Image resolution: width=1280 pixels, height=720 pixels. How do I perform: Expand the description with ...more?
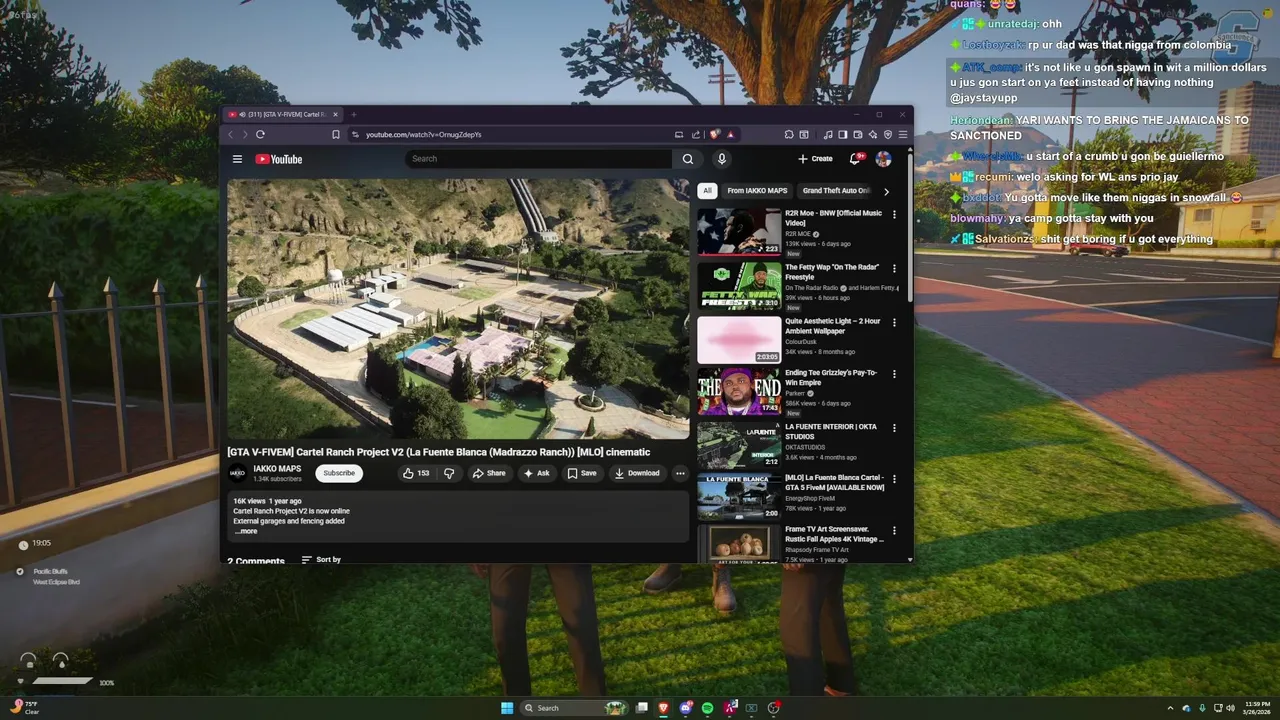click(246, 531)
